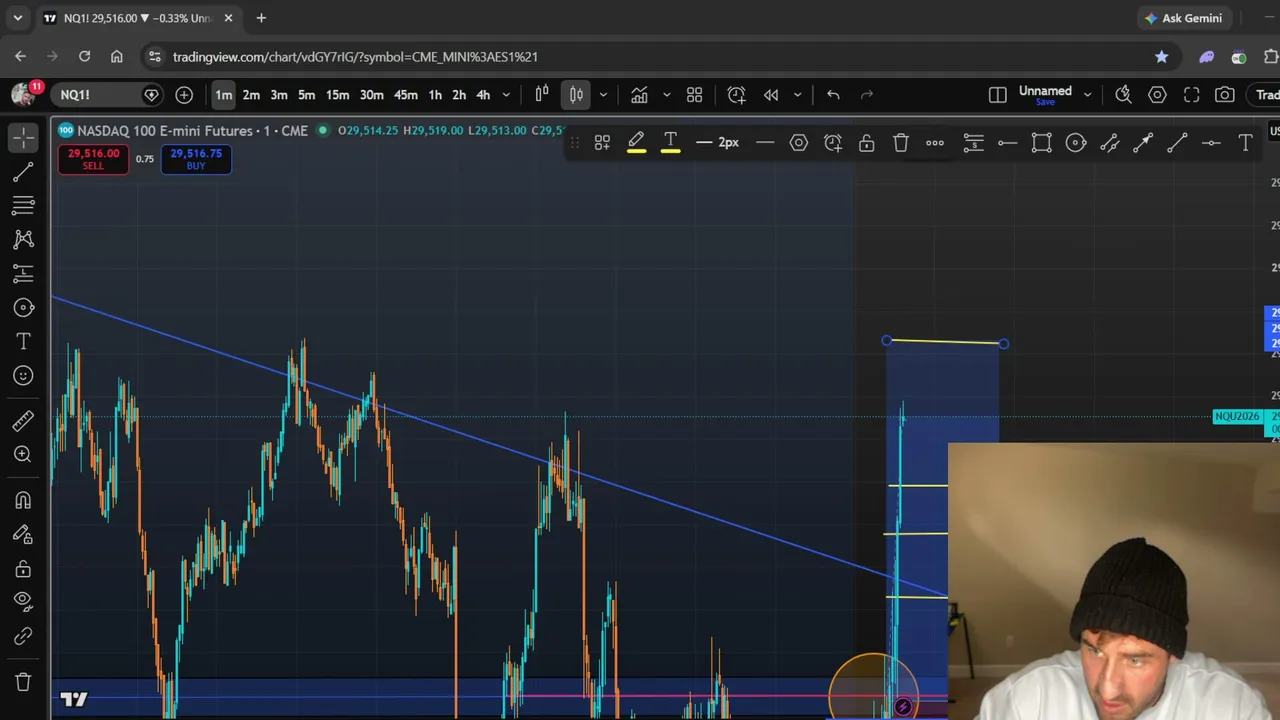
Task: Expand the replay options dropdown
Action: [797, 95]
